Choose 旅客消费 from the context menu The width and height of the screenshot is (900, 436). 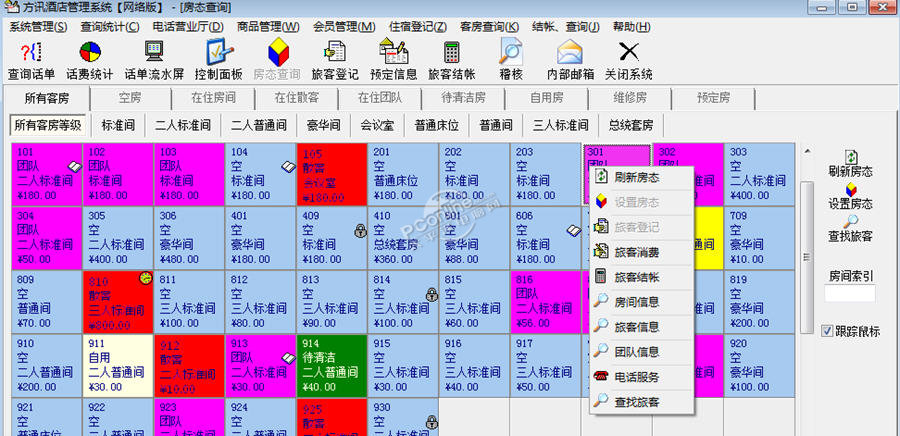coord(642,251)
